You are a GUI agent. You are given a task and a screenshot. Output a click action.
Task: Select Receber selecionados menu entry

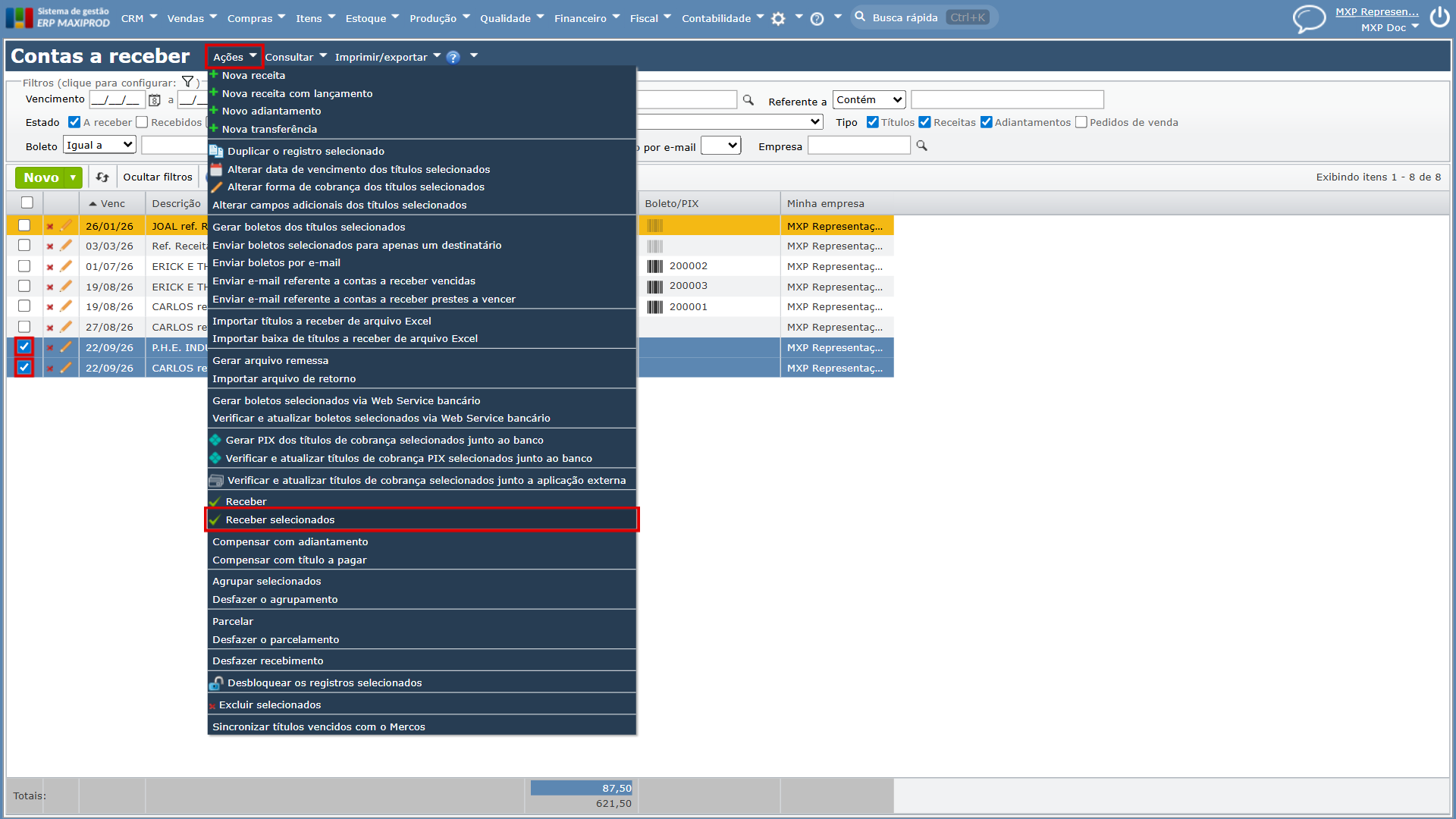[x=422, y=519]
